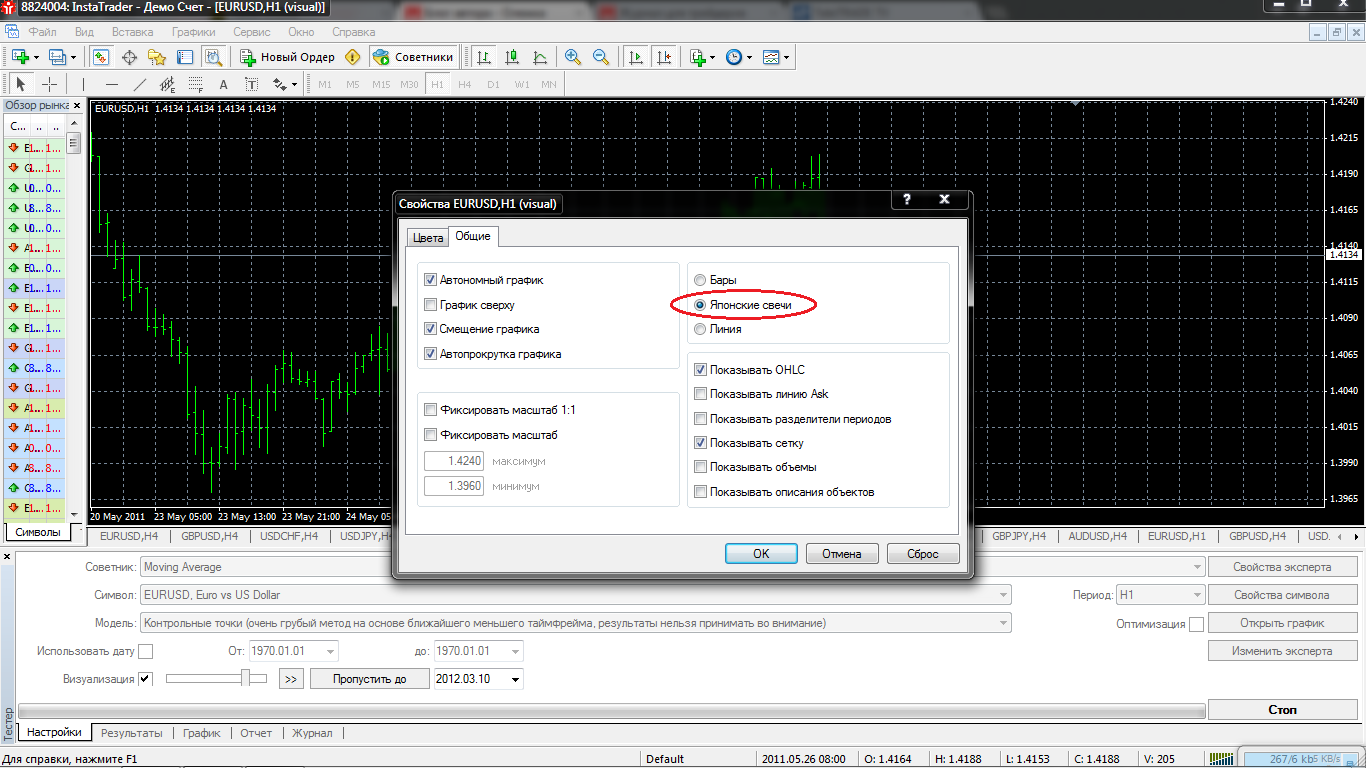
Task: Select the crosshair tool
Action: (x=48, y=84)
